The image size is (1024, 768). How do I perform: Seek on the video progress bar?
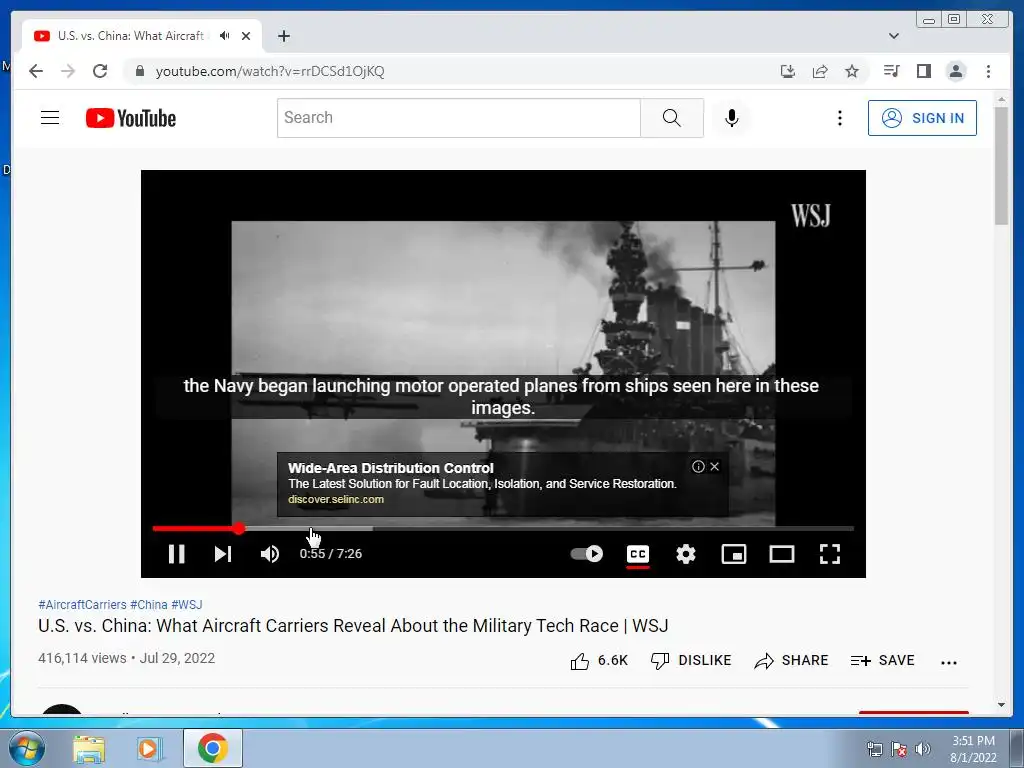[503, 528]
